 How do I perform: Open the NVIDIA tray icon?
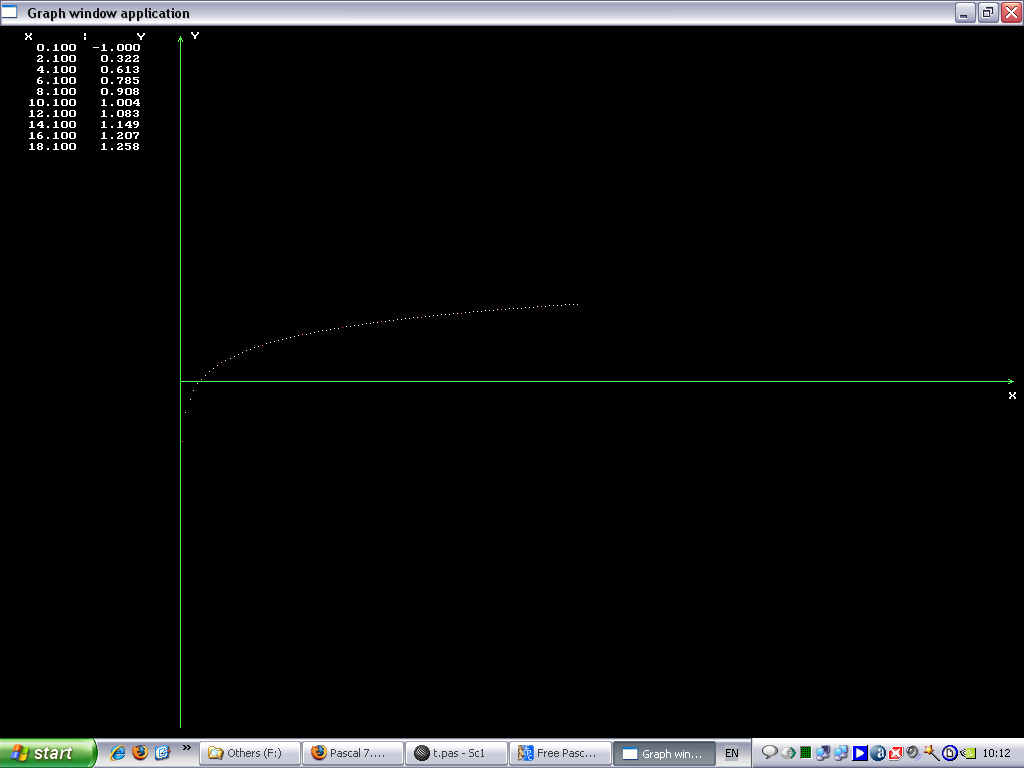tap(967, 753)
